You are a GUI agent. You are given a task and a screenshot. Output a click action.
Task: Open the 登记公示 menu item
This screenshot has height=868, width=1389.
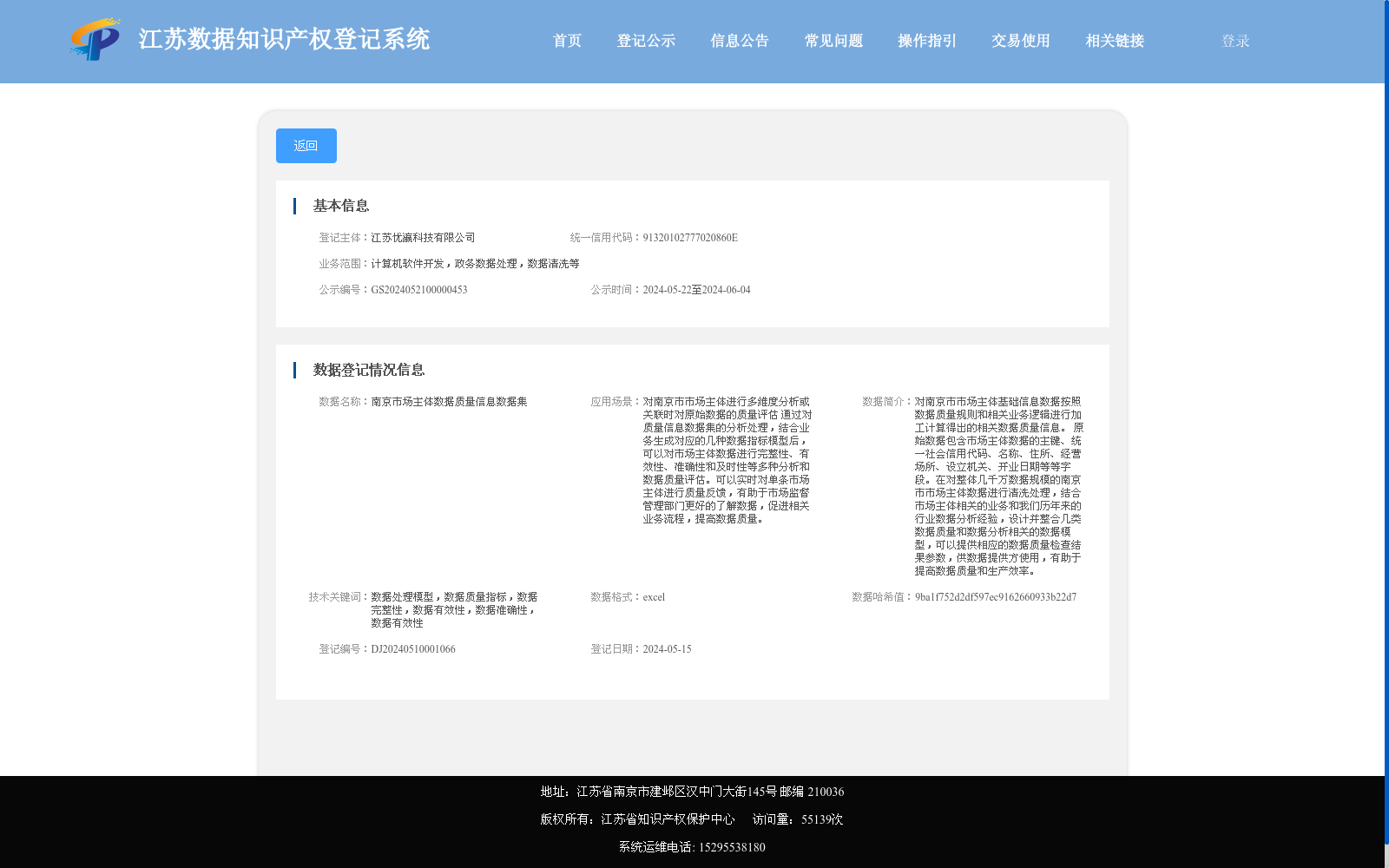tap(646, 41)
